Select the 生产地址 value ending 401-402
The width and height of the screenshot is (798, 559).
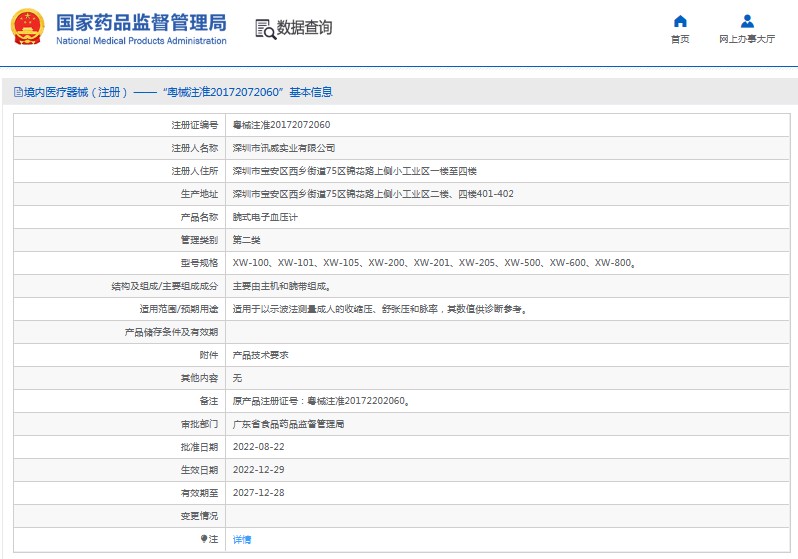coord(373,194)
